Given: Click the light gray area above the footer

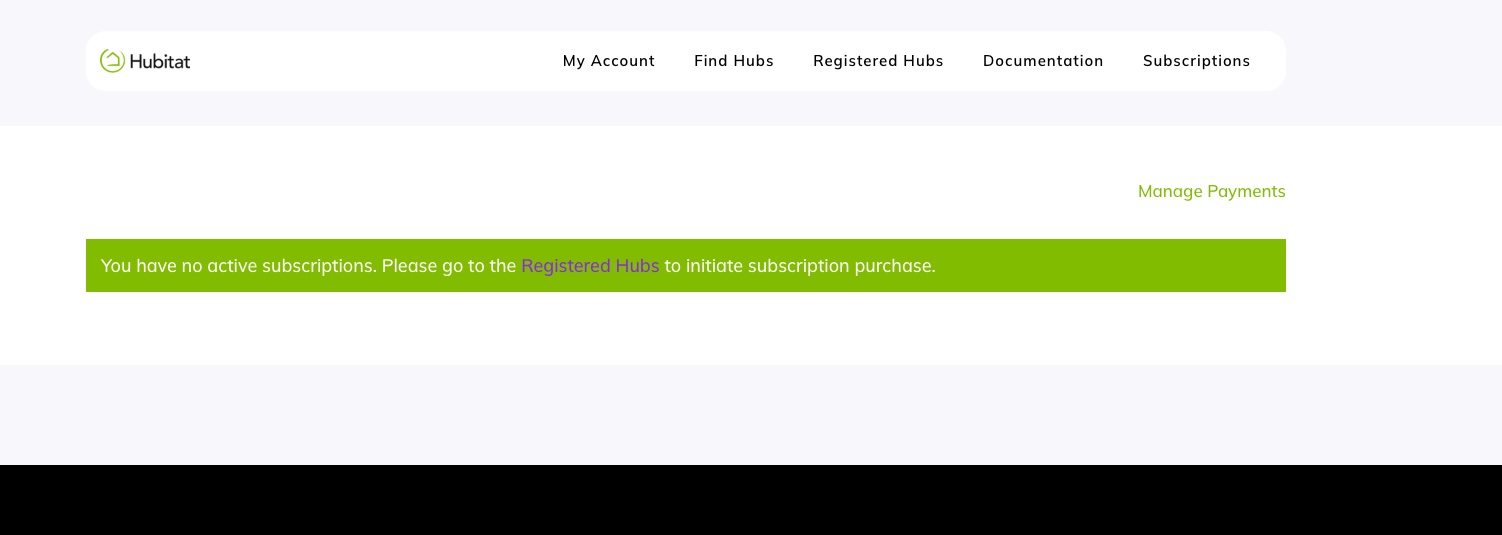Looking at the screenshot, I should tap(751, 415).
